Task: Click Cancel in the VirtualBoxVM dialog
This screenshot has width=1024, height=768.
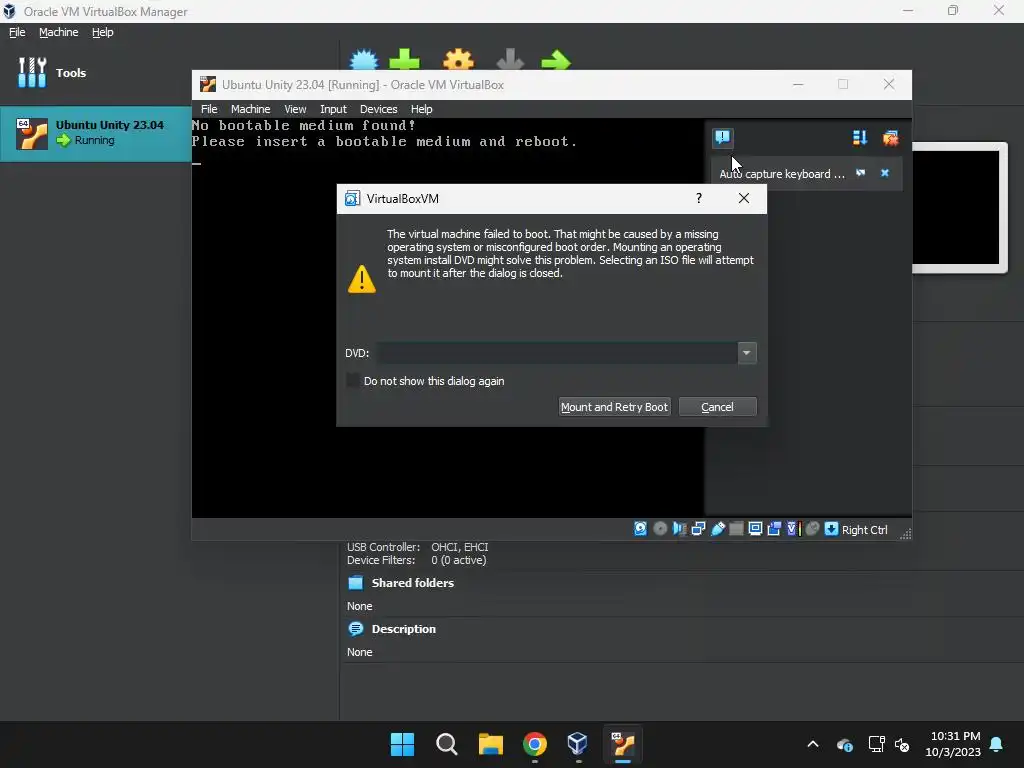Action: point(718,407)
